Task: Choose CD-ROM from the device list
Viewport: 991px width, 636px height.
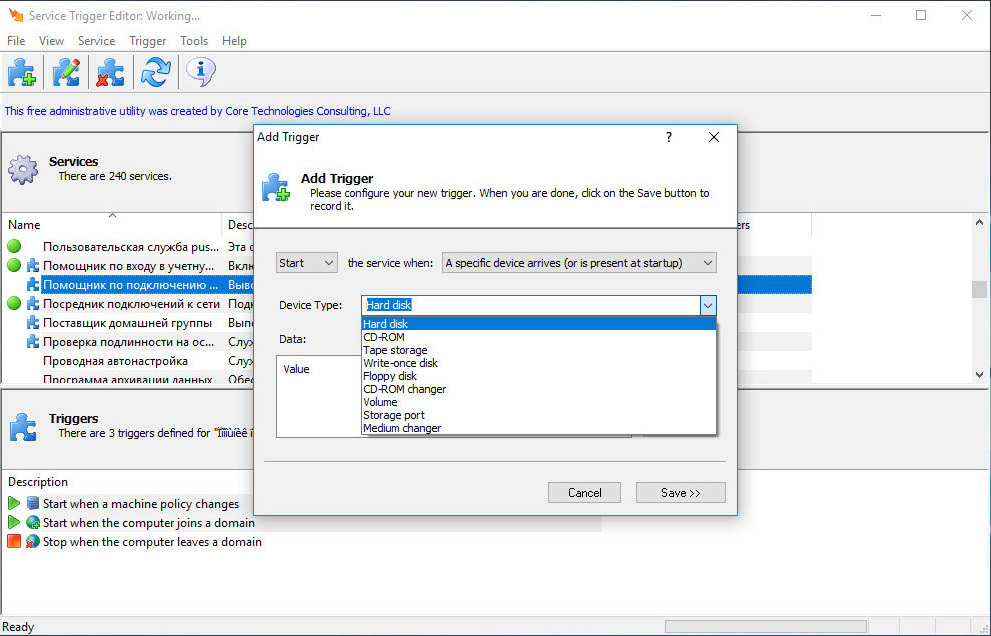Action: pyautogui.click(x=538, y=337)
